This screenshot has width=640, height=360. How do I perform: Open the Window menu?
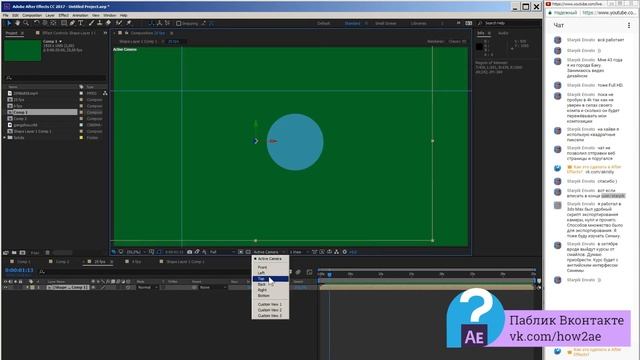[x=110, y=15]
